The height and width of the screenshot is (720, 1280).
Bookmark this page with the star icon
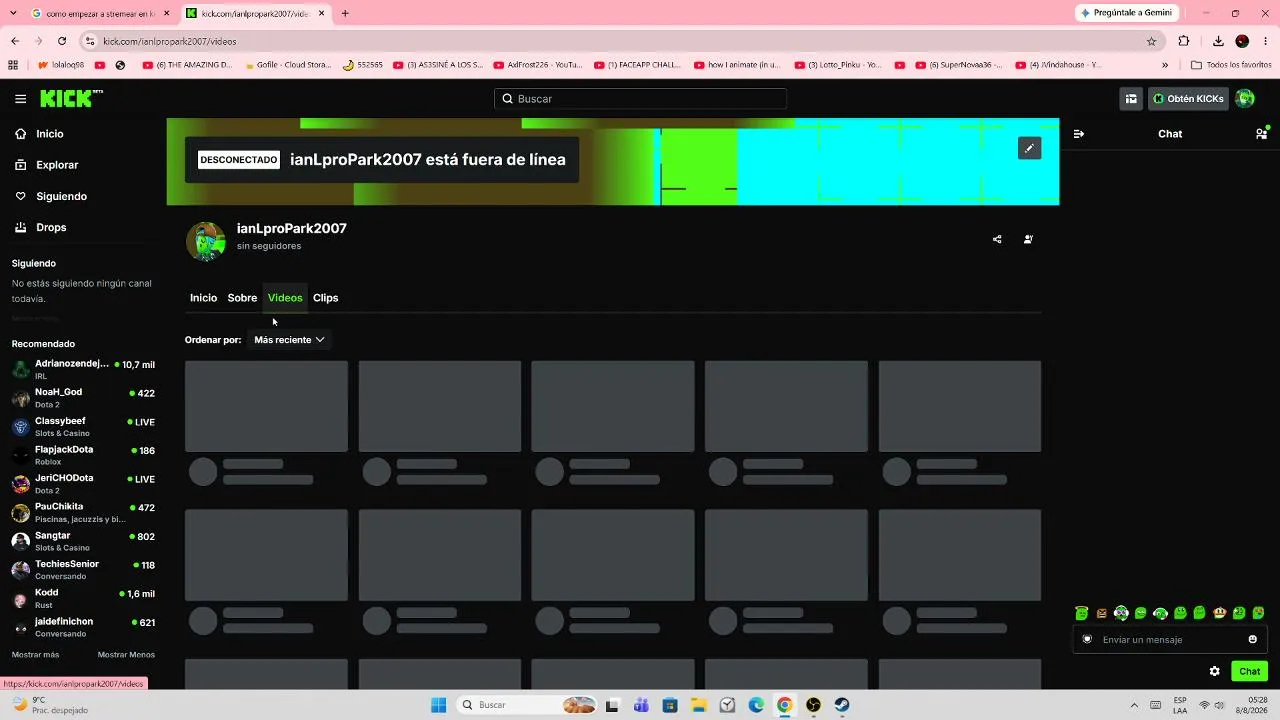(x=1151, y=41)
